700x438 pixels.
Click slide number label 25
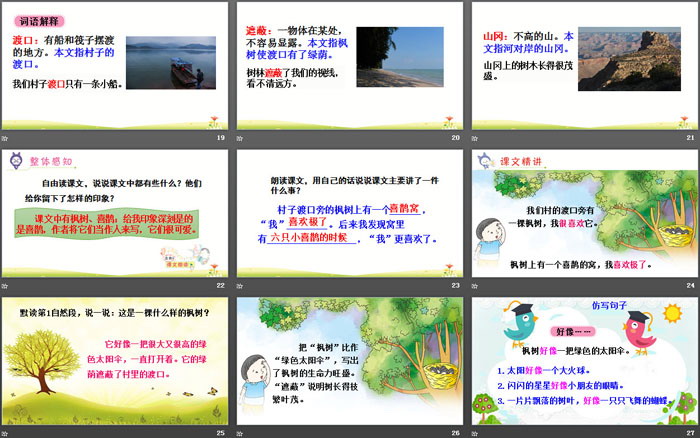click(221, 433)
